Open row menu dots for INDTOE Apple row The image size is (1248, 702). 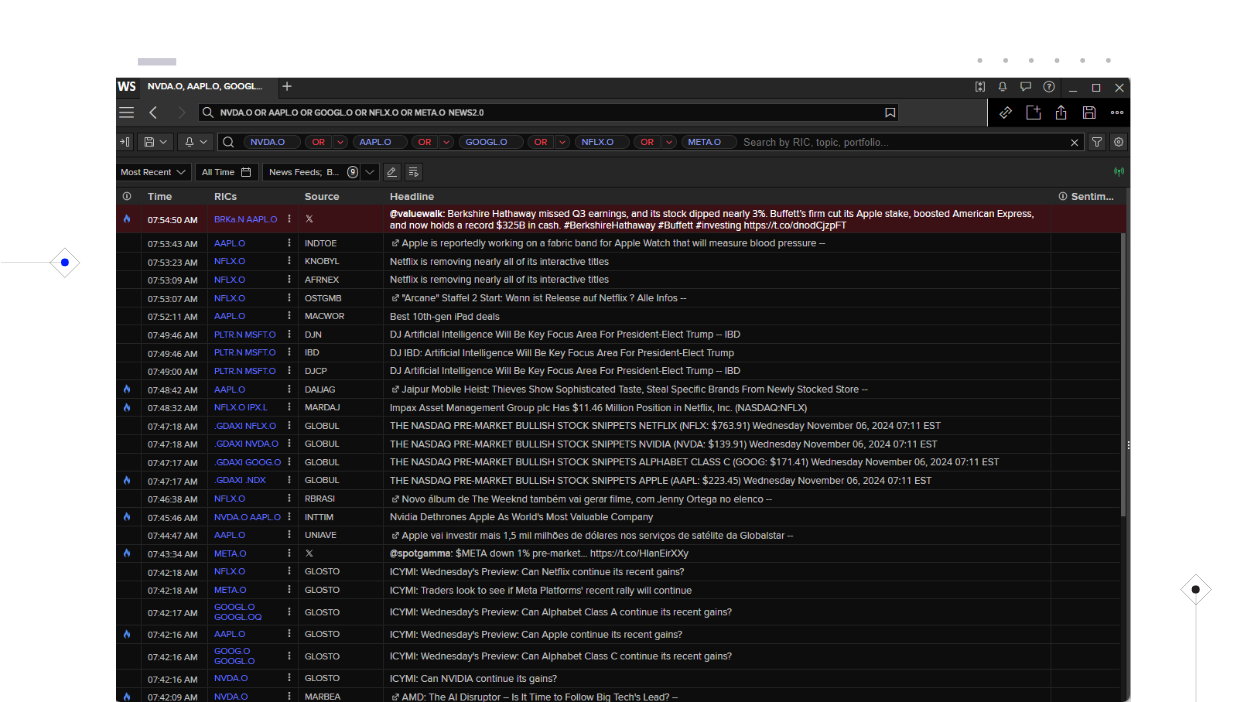coord(290,243)
